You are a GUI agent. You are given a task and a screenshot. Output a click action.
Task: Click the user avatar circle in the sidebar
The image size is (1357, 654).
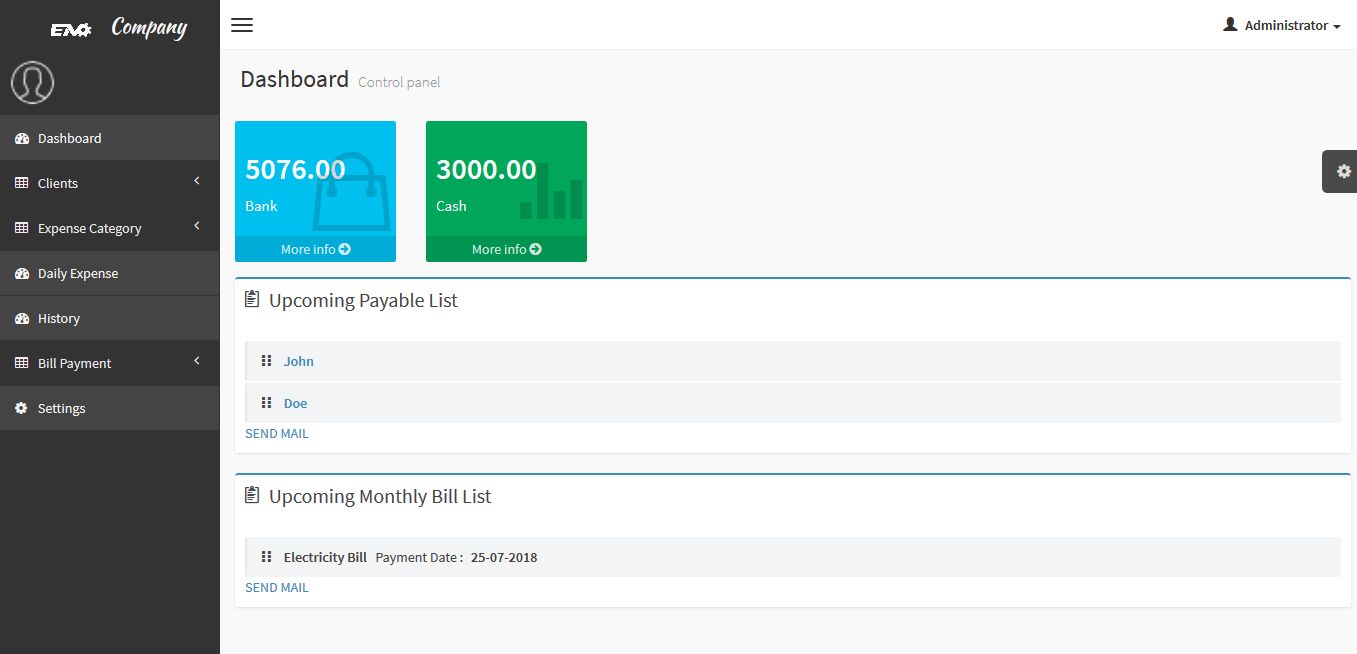(32, 82)
